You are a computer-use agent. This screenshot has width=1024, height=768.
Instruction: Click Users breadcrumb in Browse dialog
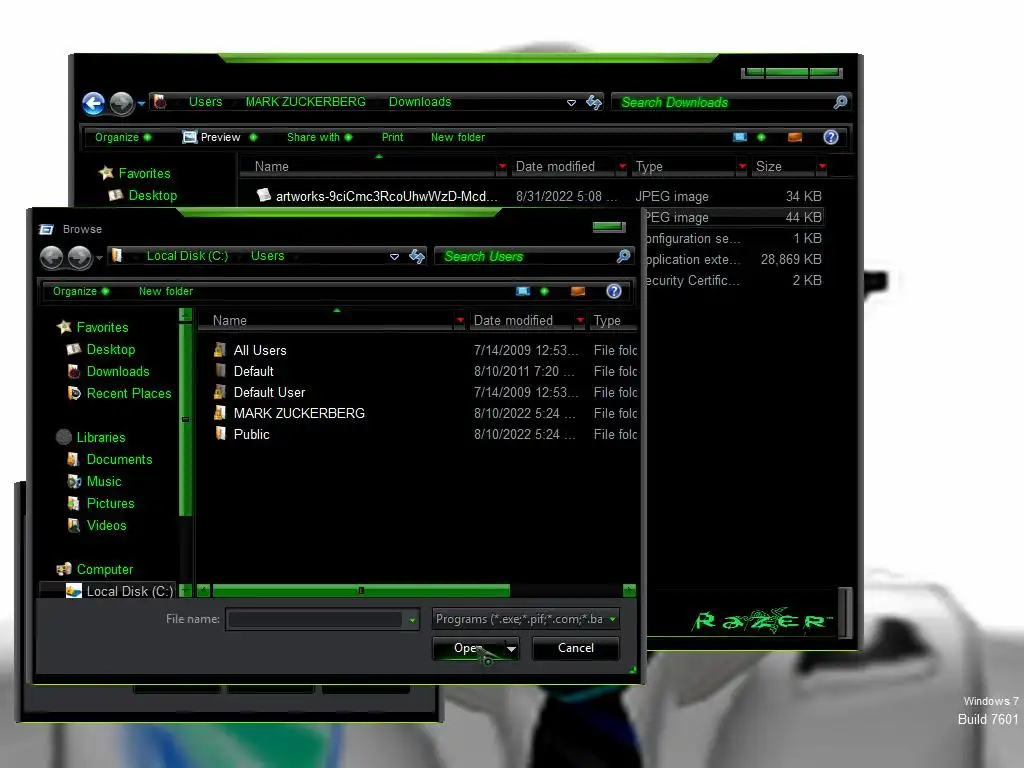[268, 256]
